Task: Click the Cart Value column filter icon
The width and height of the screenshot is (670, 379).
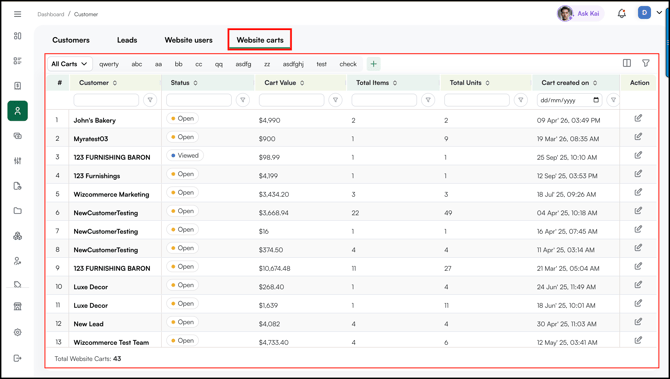Action: click(x=335, y=100)
